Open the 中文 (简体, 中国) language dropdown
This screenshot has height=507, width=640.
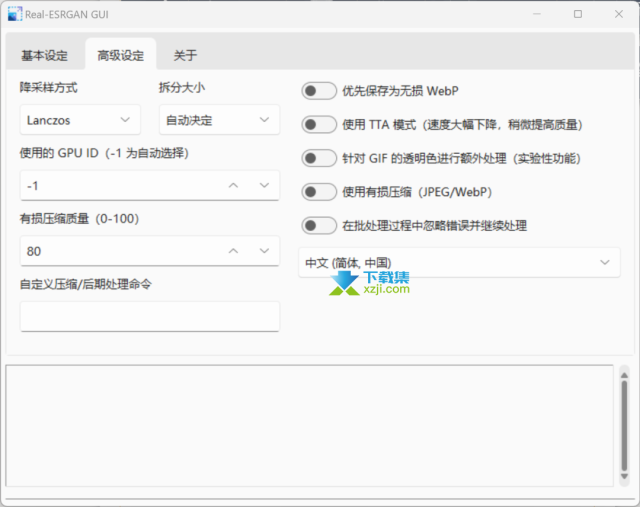tap(459, 262)
